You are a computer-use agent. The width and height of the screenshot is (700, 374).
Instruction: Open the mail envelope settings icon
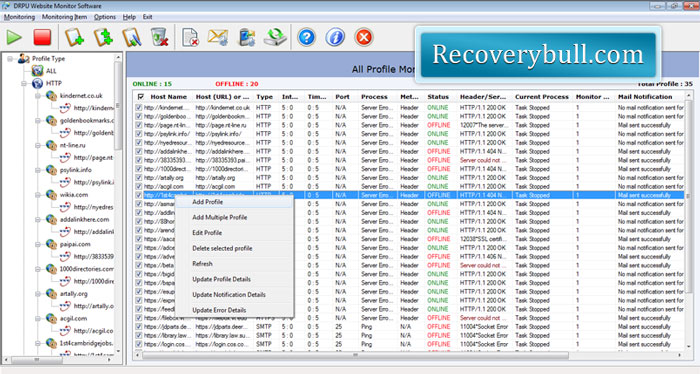pyautogui.click(x=218, y=37)
